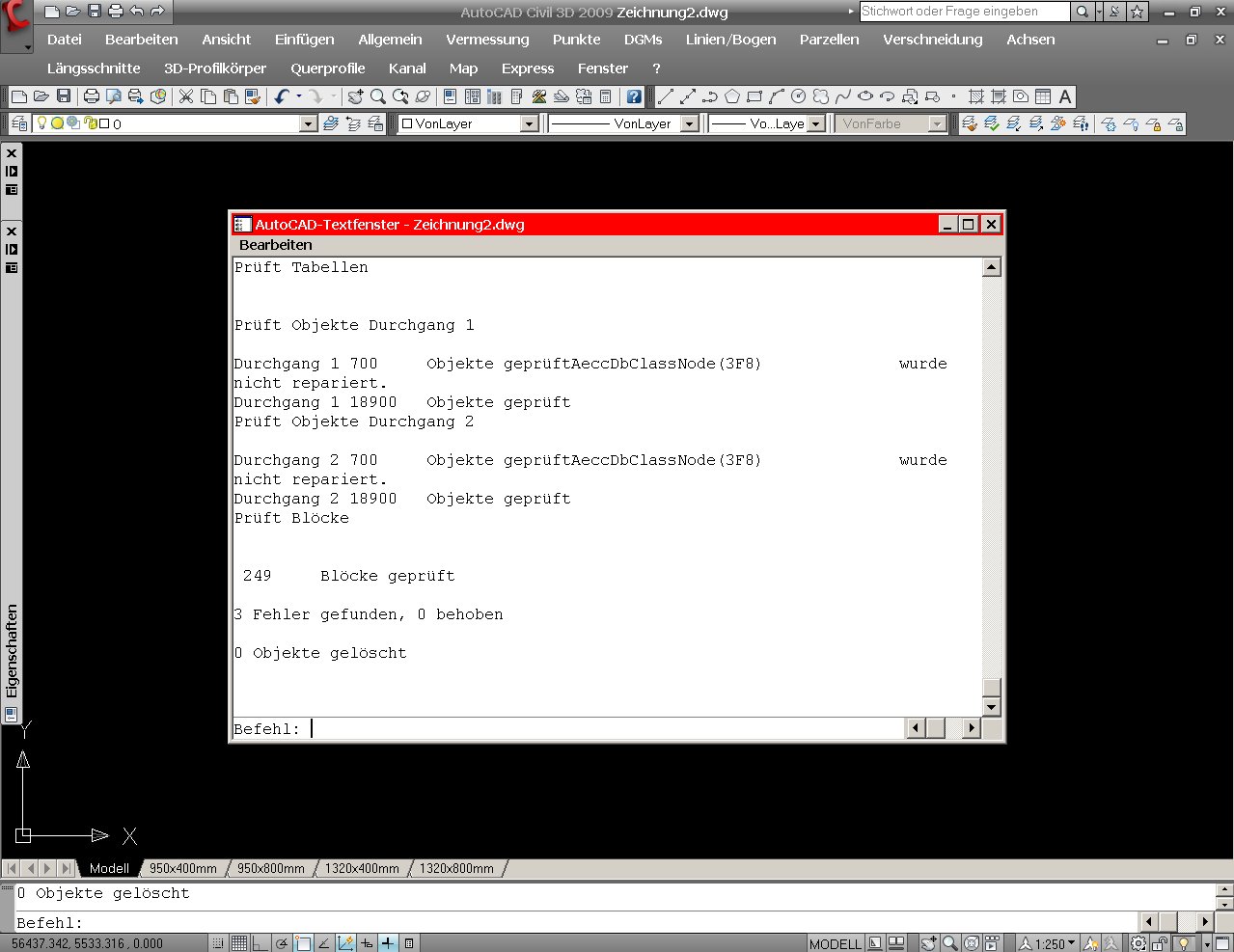Select the Multiline Text A tool
The height and width of the screenshot is (952, 1234).
tap(1065, 96)
